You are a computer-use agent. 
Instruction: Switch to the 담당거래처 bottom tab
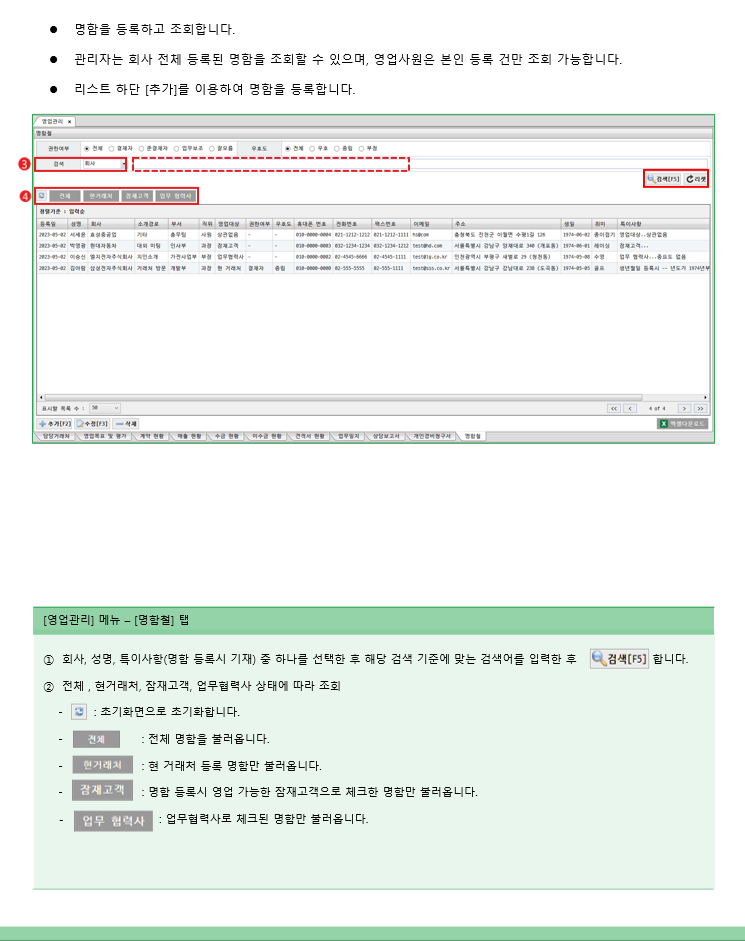56,436
